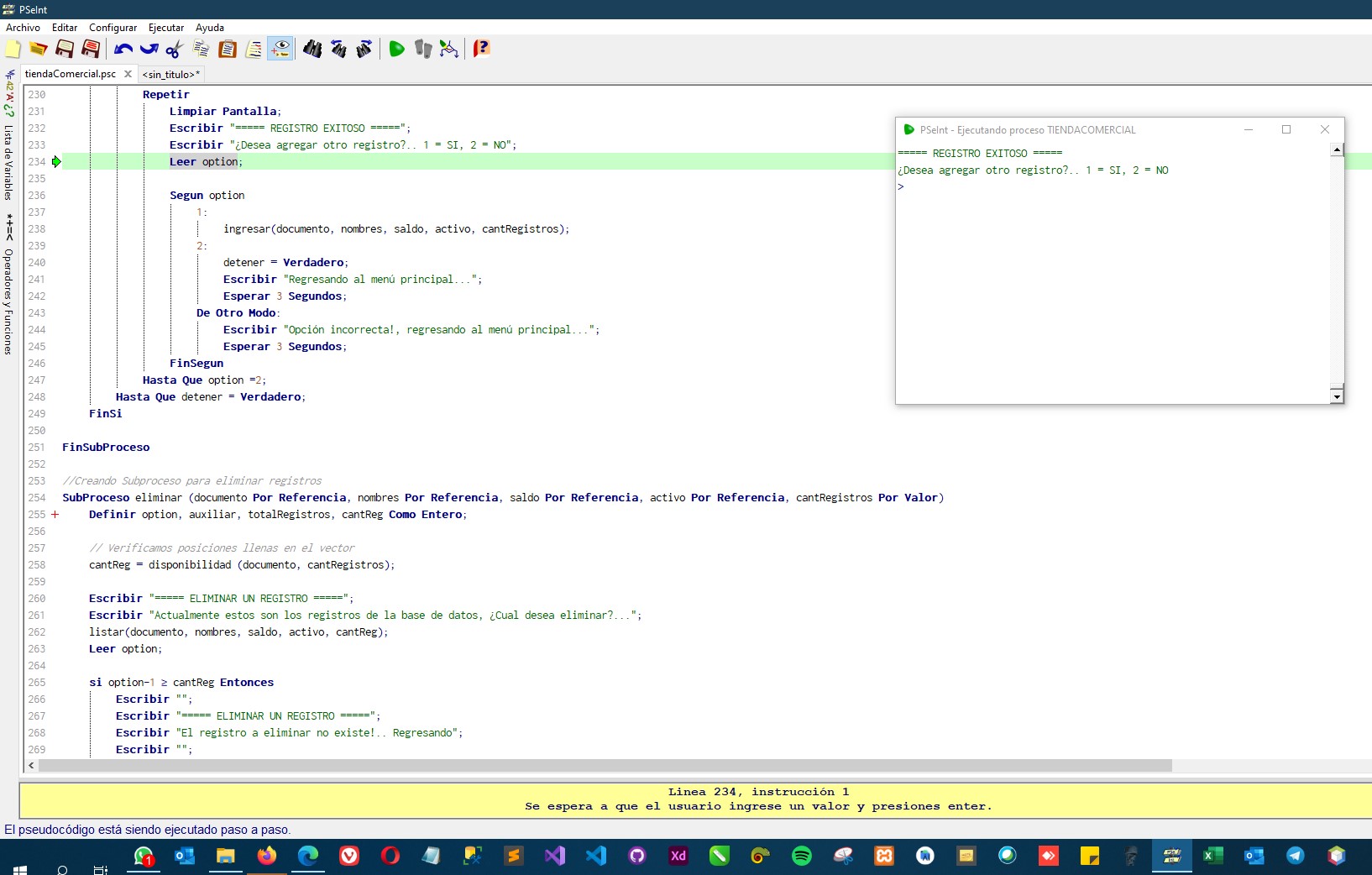This screenshot has width=1372, height=875.
Task: Open the Ejecutar menu
Action: [x=166, y=27]
